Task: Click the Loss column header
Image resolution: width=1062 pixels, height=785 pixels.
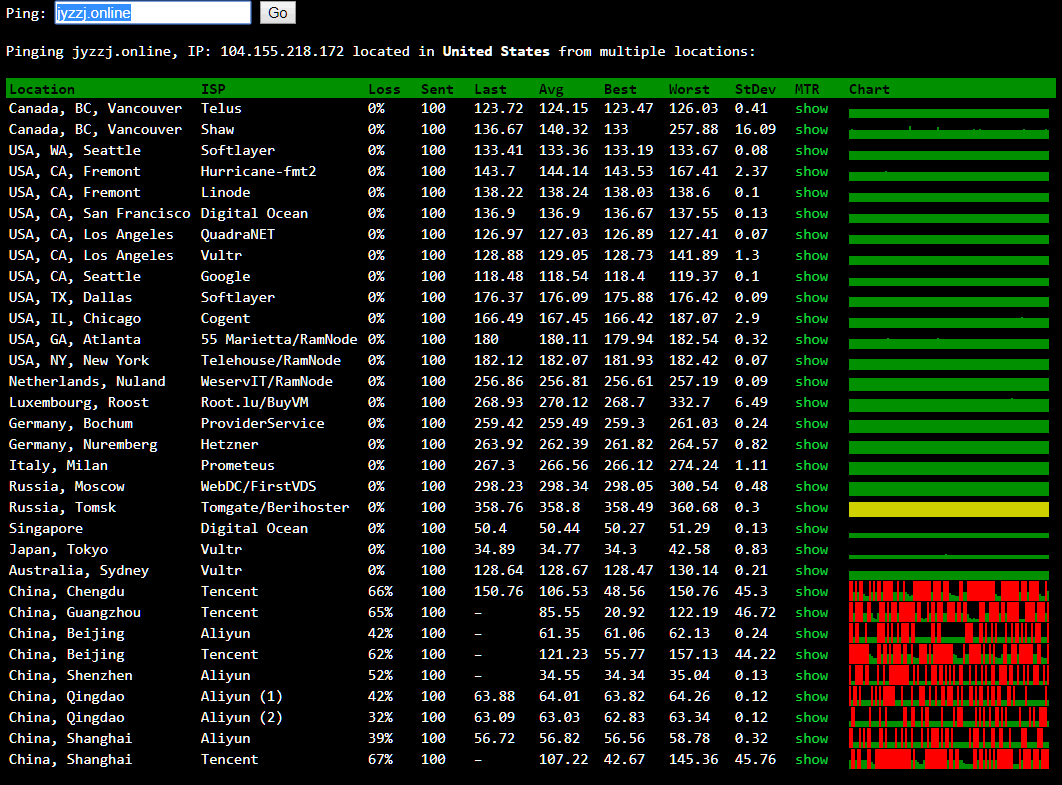Action: coord(384,89)
